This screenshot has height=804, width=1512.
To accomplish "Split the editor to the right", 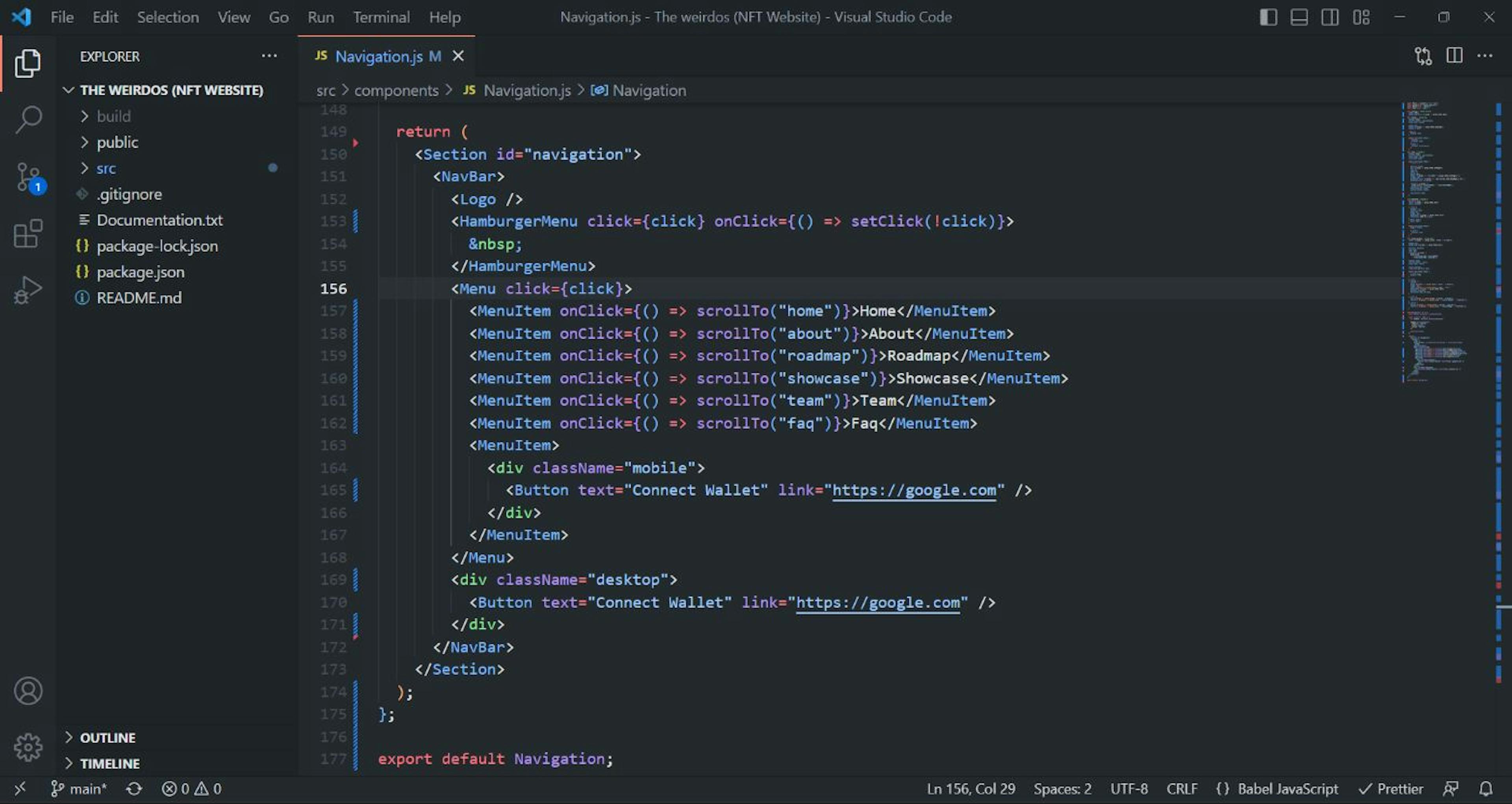I will [1454, 56].
